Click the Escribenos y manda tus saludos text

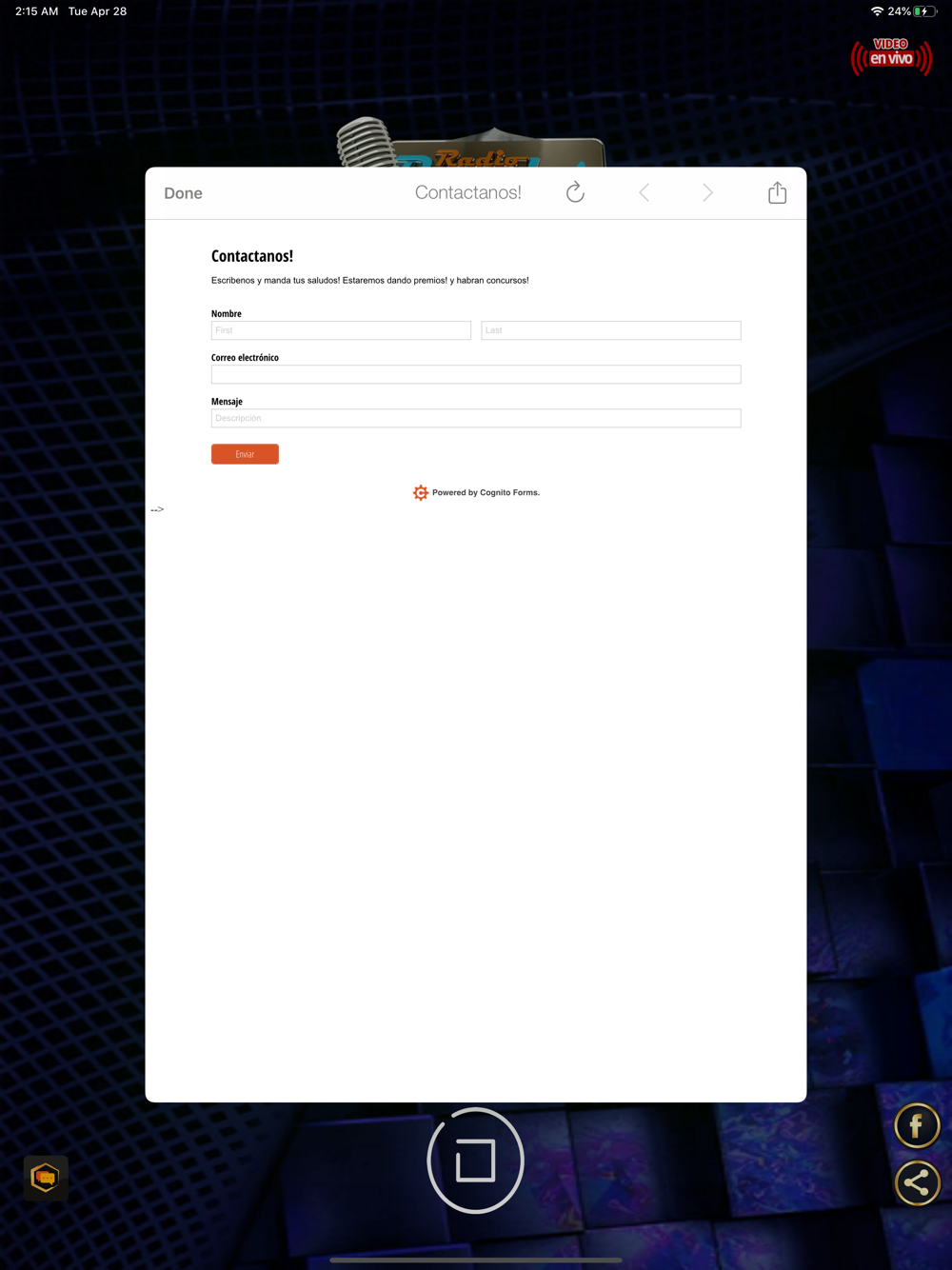[x=370, y=280]
